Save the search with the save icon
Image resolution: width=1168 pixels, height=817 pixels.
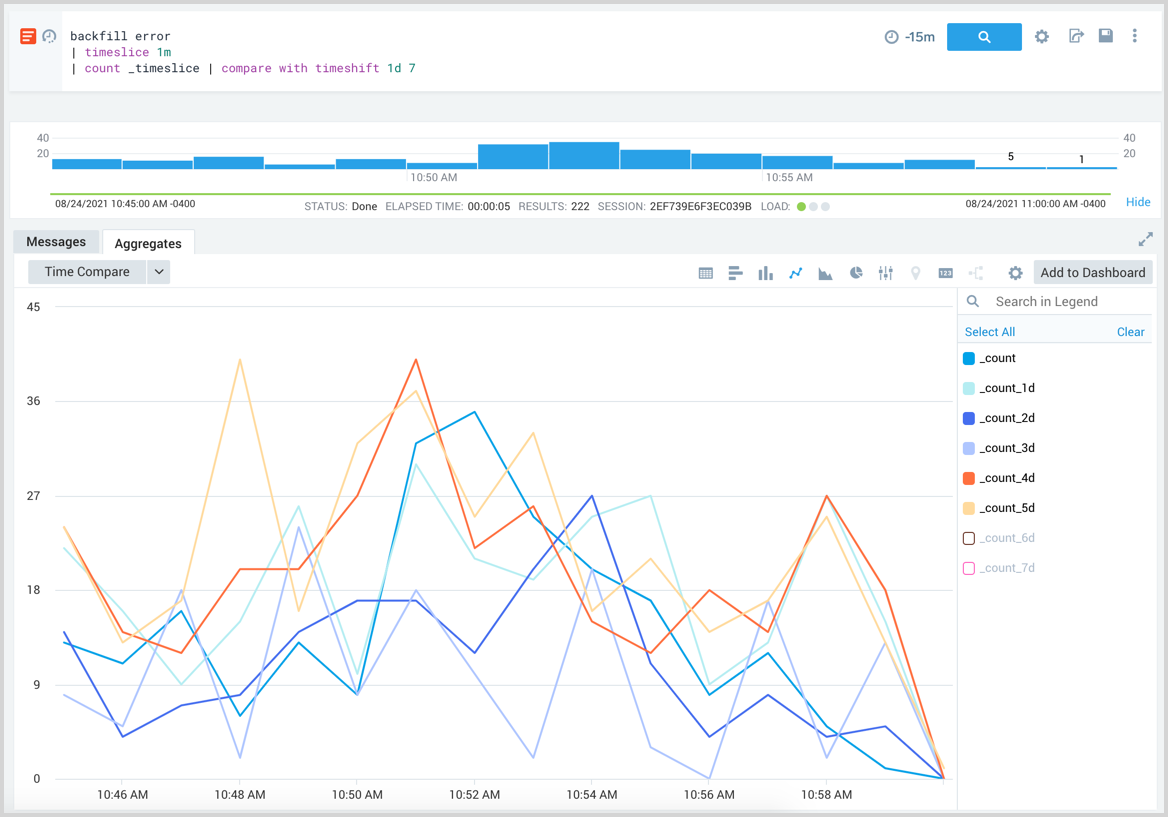pyautogui.click(x=1105, y=35)
